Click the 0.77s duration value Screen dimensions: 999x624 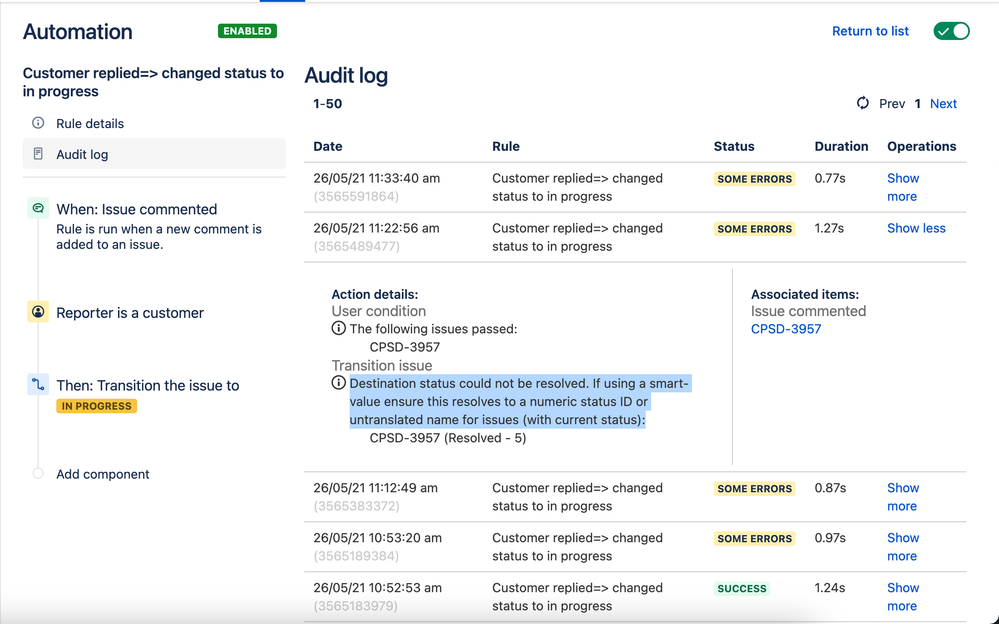coord(830,178)
